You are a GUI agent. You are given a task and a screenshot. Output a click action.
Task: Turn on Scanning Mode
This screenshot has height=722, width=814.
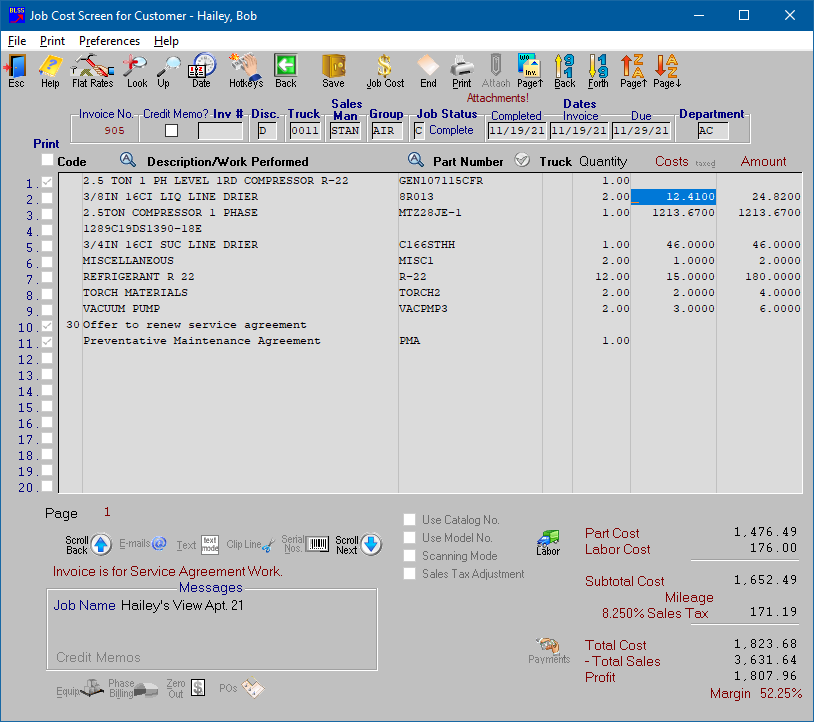[x=410, y=555]
